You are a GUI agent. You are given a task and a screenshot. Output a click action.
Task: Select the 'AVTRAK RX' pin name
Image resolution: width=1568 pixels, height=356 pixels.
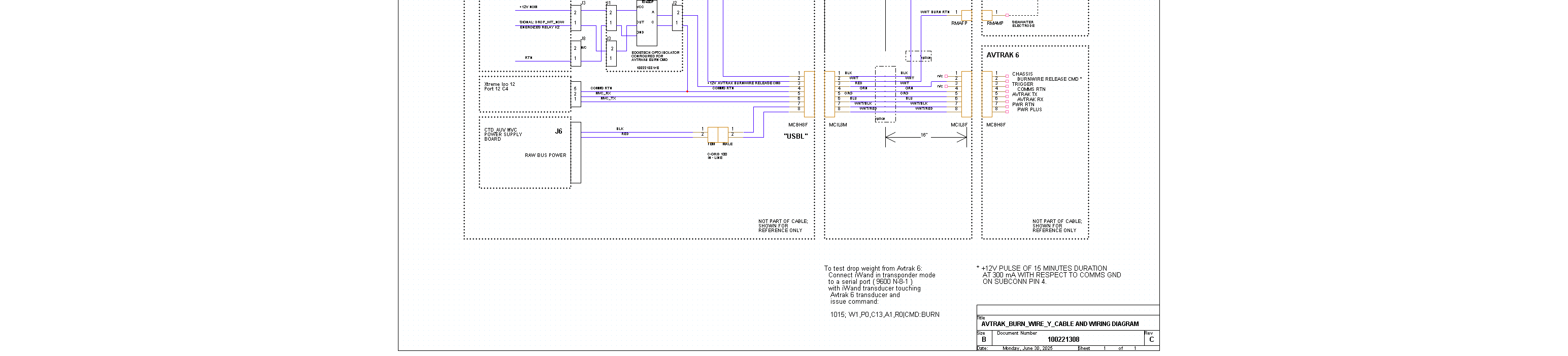1030,99
